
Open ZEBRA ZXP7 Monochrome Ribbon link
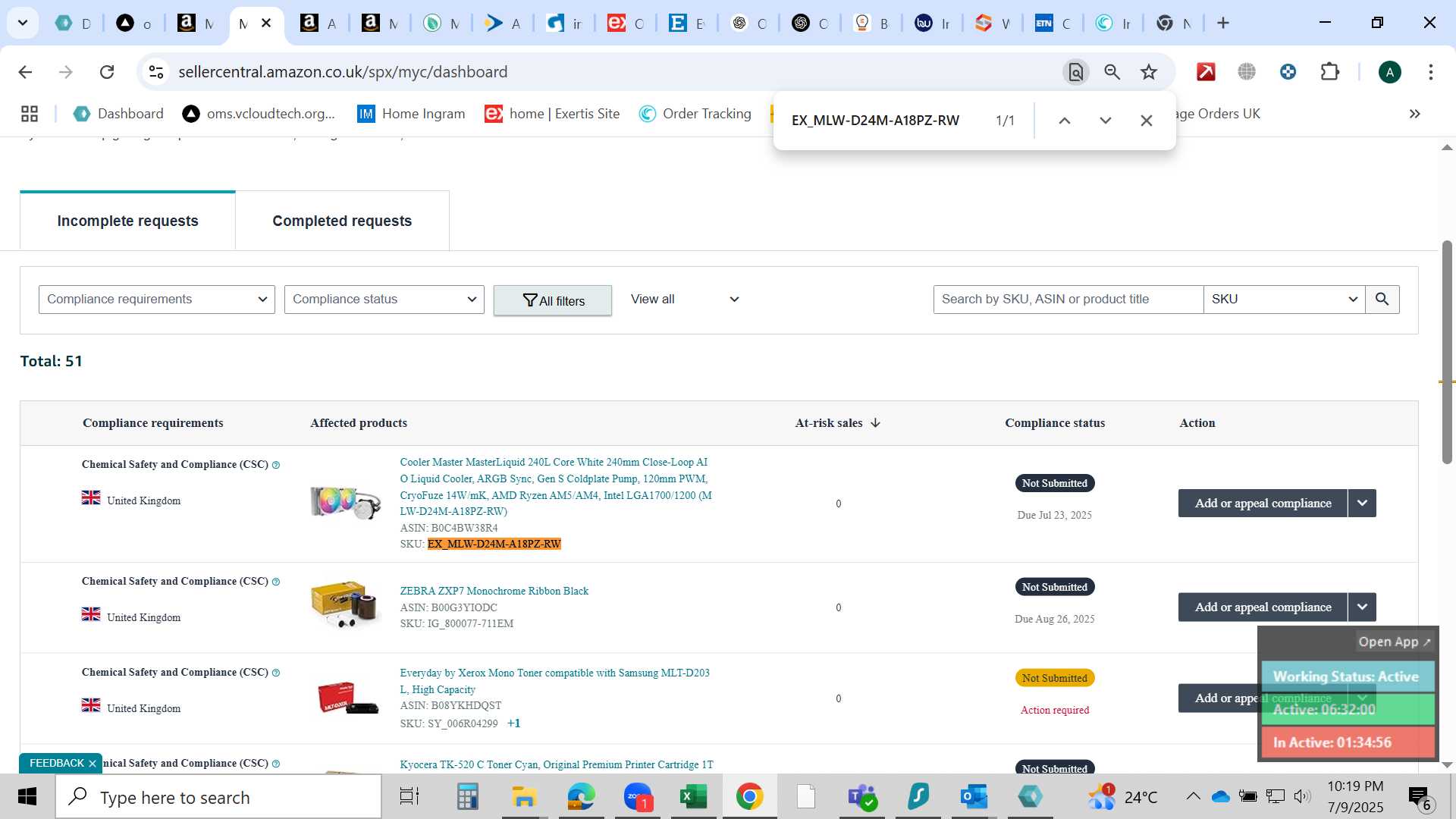click(x=494, y=591)
